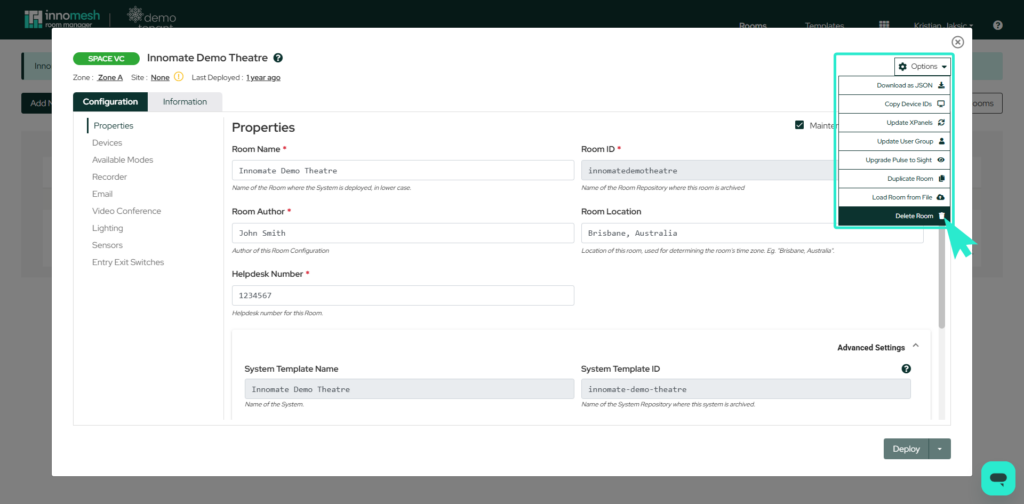Click the Deploy button

pyautogui.click(x=906, y=449)
